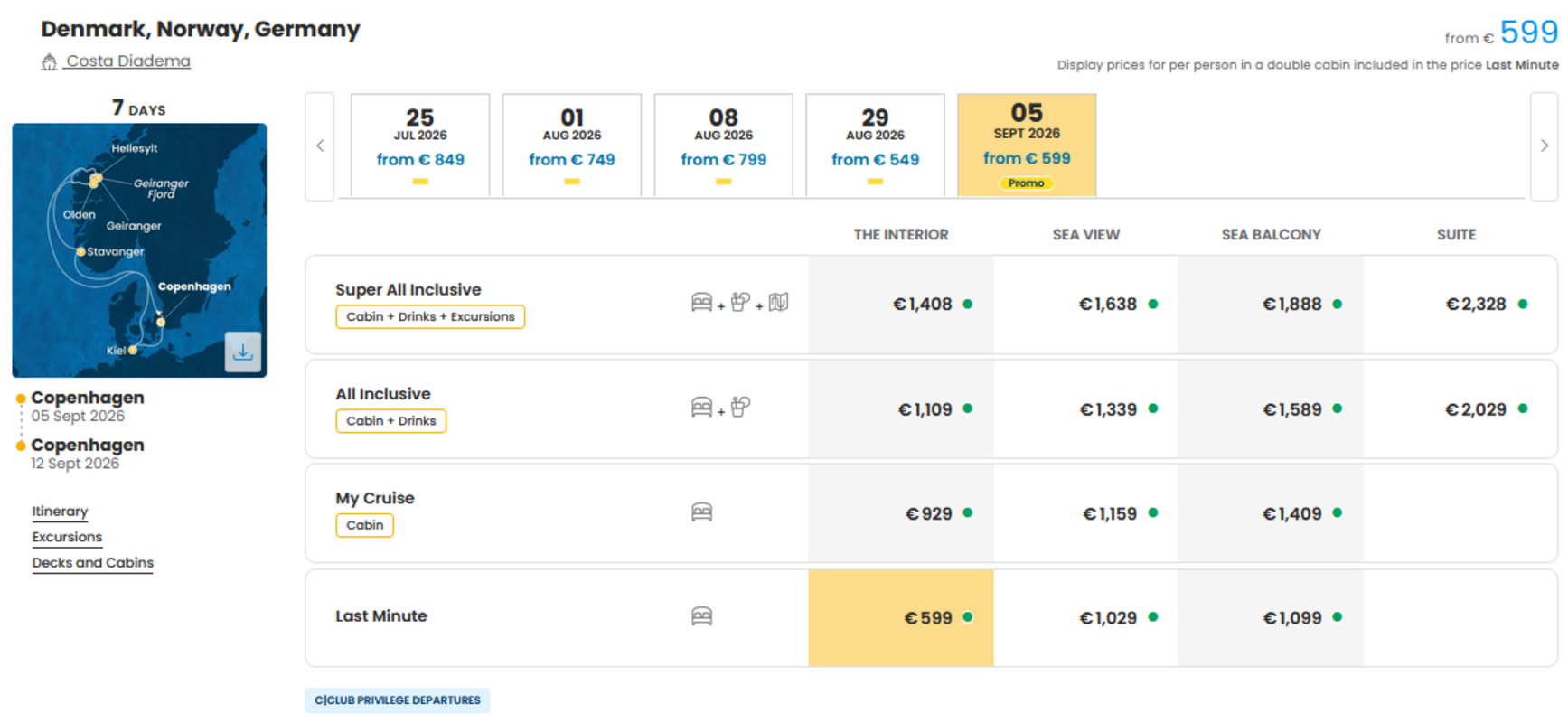Click the bed icon in All Inclusive row

click(701, 408)
